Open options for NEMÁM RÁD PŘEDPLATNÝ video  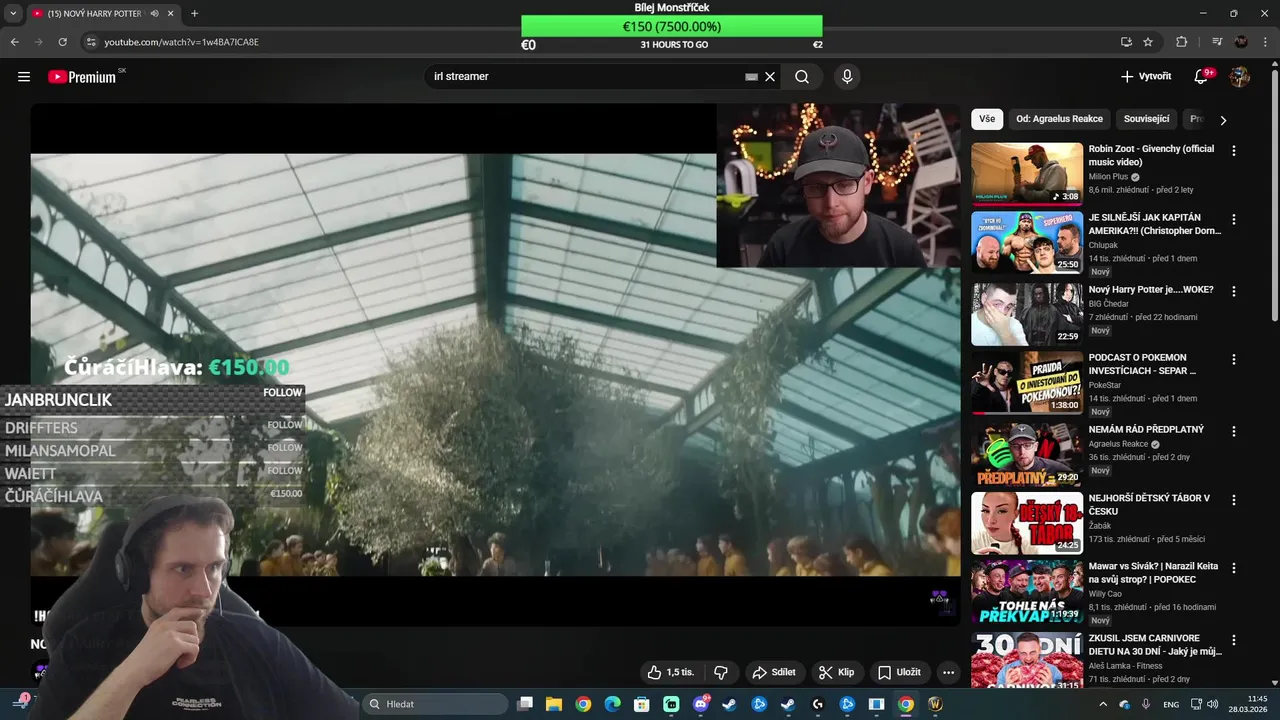(x=1233, y=431)
